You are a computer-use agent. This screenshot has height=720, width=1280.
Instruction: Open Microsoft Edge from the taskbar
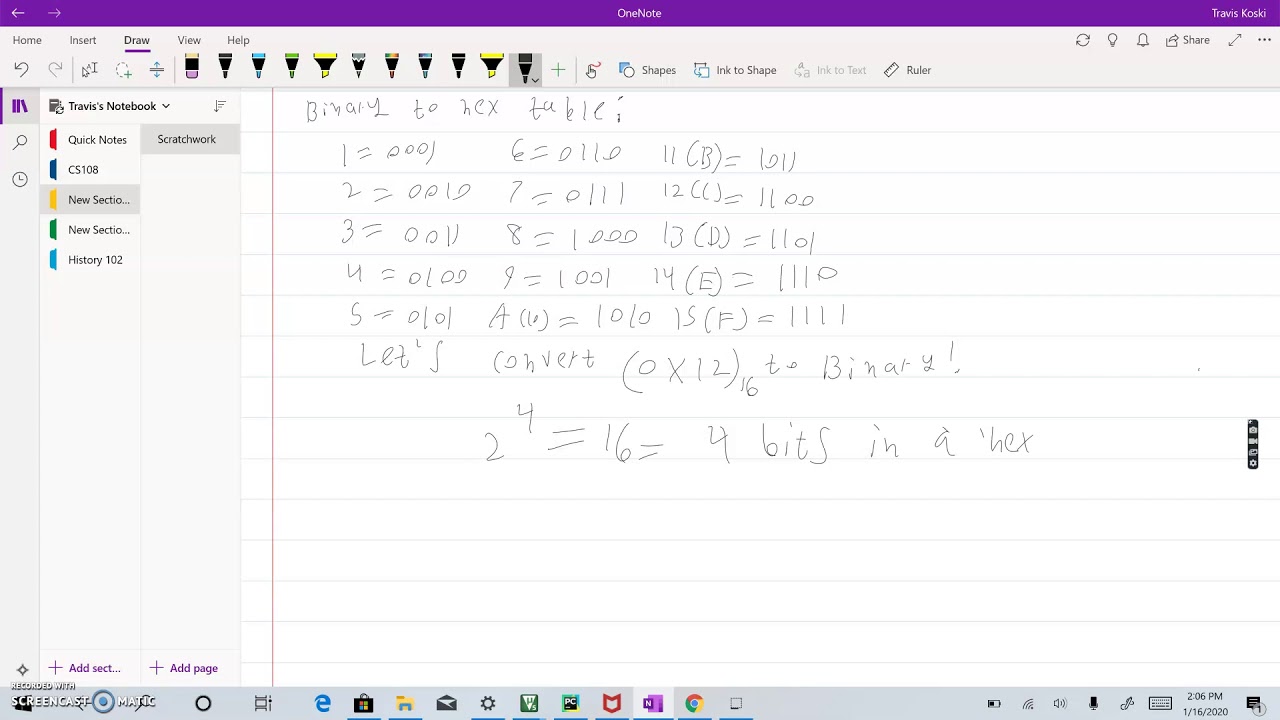pyautogui.click(x=323, y=703)
